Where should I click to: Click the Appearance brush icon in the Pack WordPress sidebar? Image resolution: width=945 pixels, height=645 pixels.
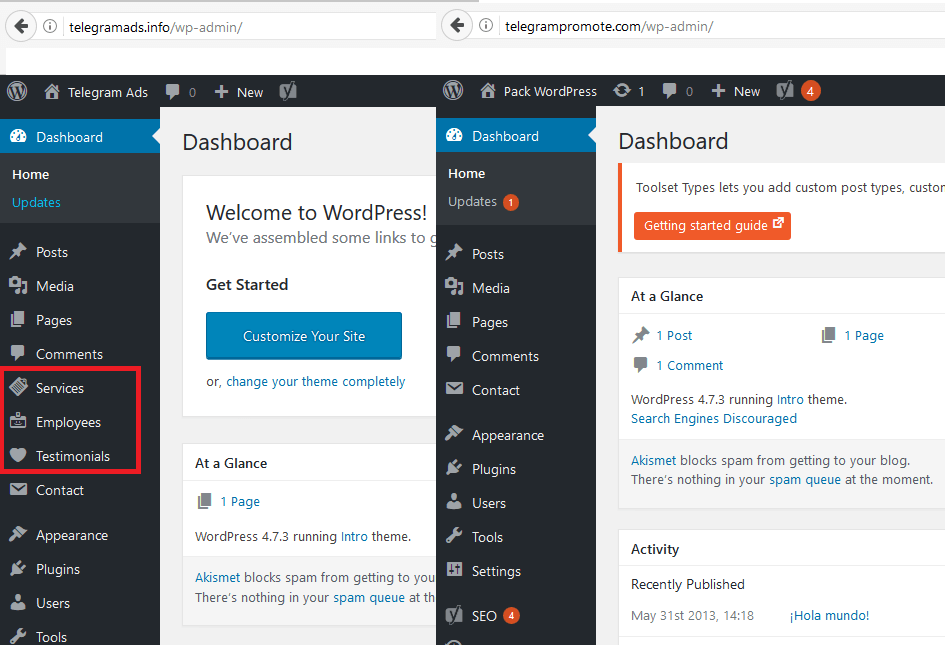tap(454, 433)
